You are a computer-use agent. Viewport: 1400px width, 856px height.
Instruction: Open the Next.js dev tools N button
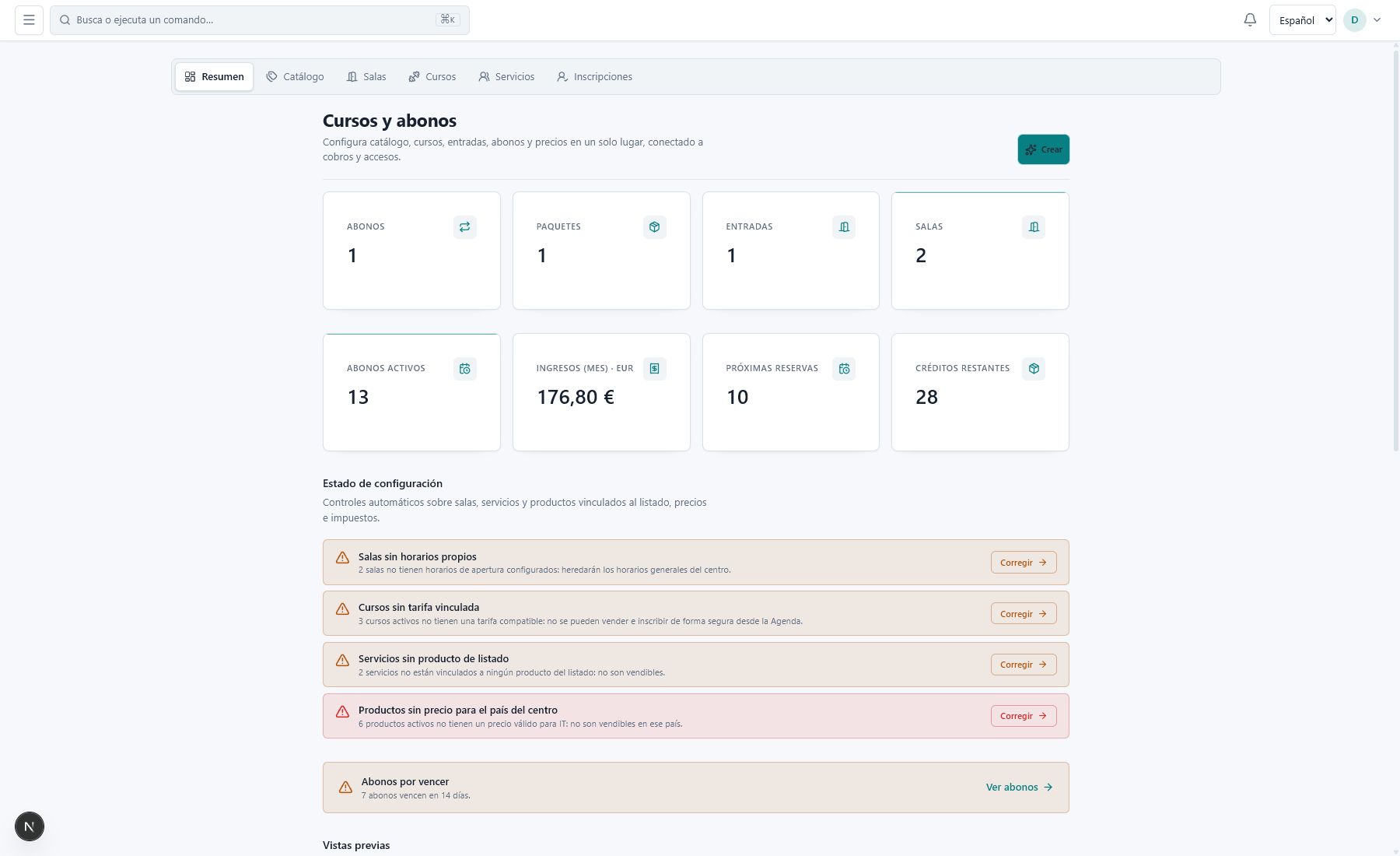click(x=30, y=826)
